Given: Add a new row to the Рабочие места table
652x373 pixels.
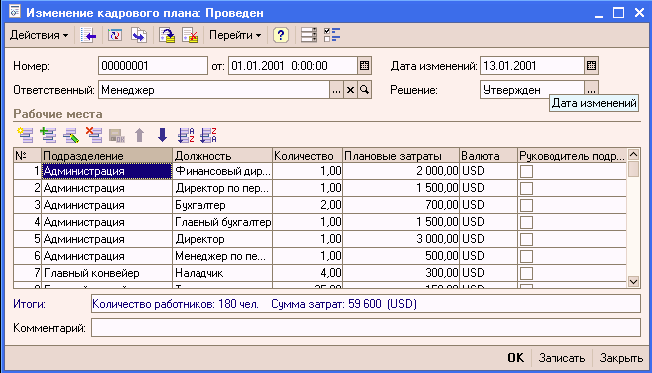Looking at the screenshot, I should pyautogui.click(x=25, y=135).
